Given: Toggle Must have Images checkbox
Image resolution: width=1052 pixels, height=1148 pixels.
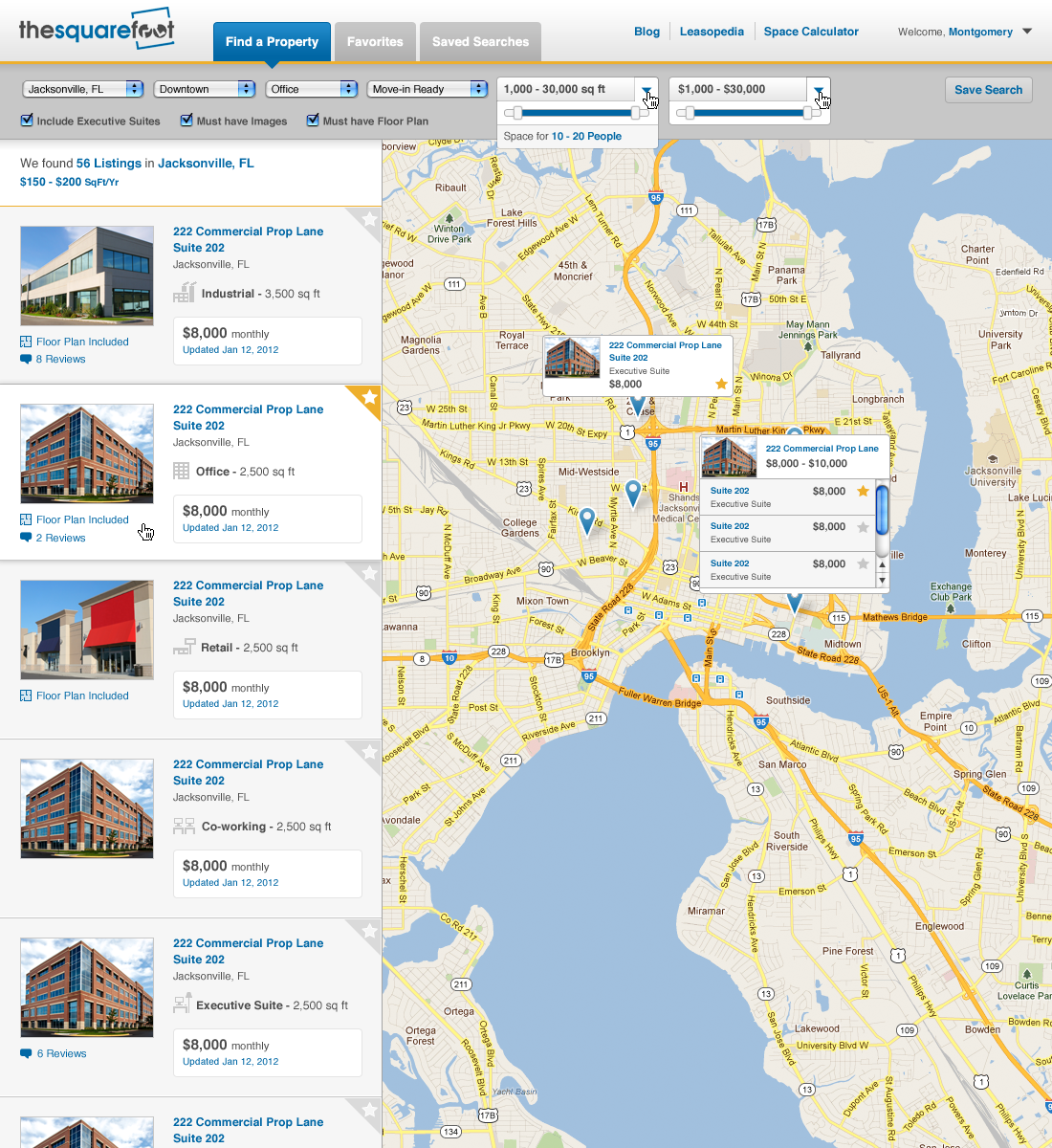Looking at the screenshot, I should coord(186,121).
